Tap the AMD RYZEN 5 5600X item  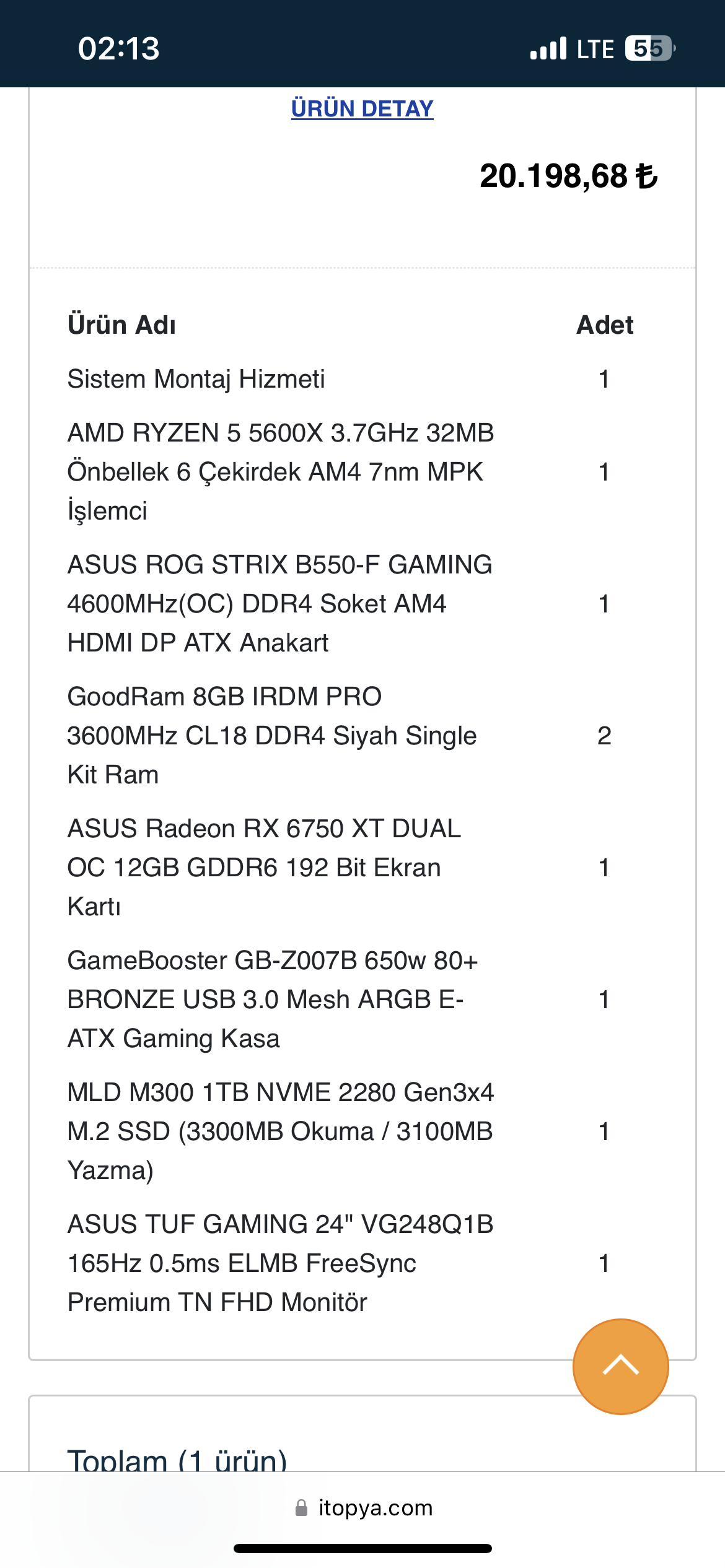[280, 472]
